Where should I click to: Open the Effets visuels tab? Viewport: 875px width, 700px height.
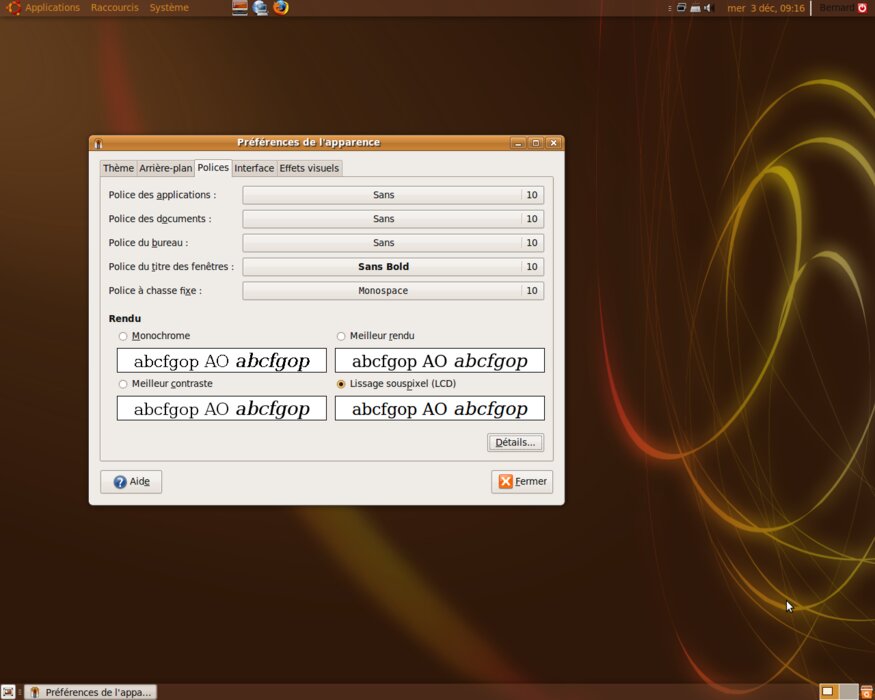pyautogui.click(x=309, y=168)
